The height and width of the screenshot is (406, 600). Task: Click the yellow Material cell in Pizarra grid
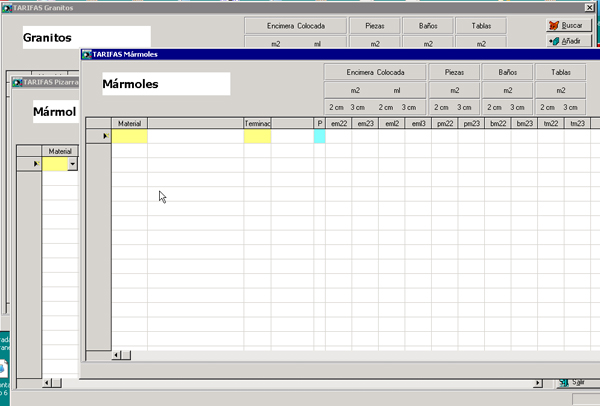[55, 164]
